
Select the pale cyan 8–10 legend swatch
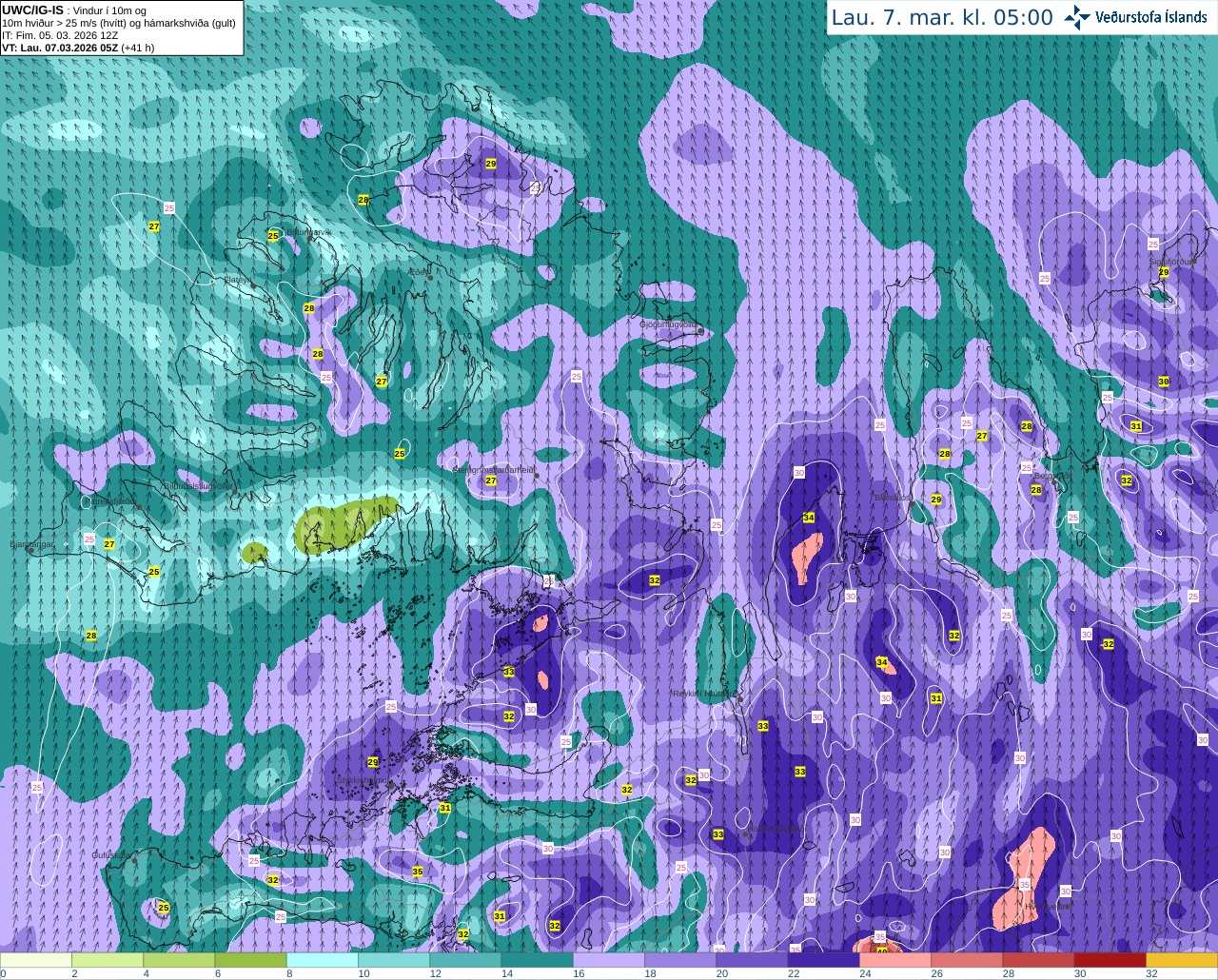[323, 960]
